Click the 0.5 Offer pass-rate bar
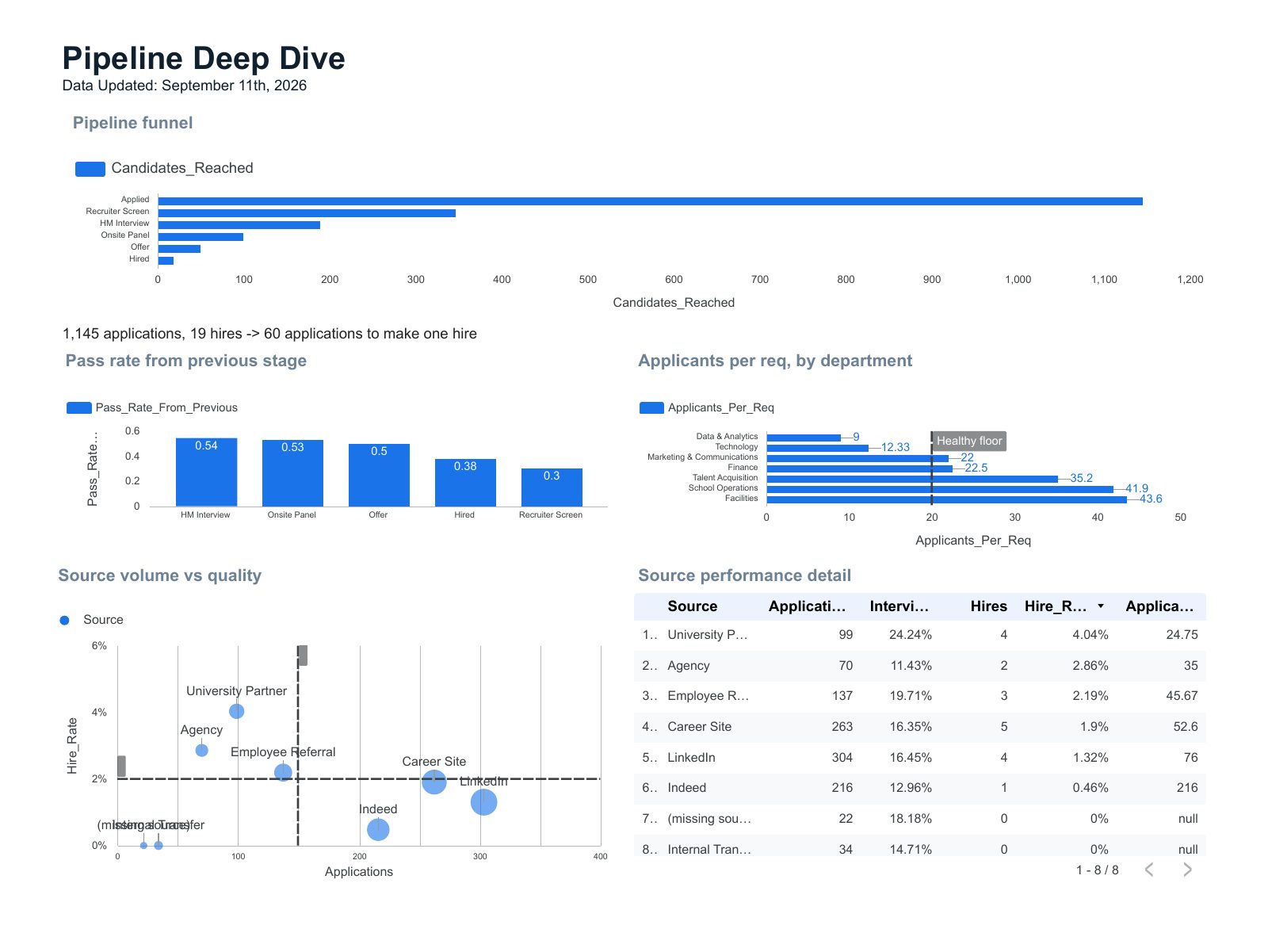Screen dimensions: 1268x952 click(379, 475)
